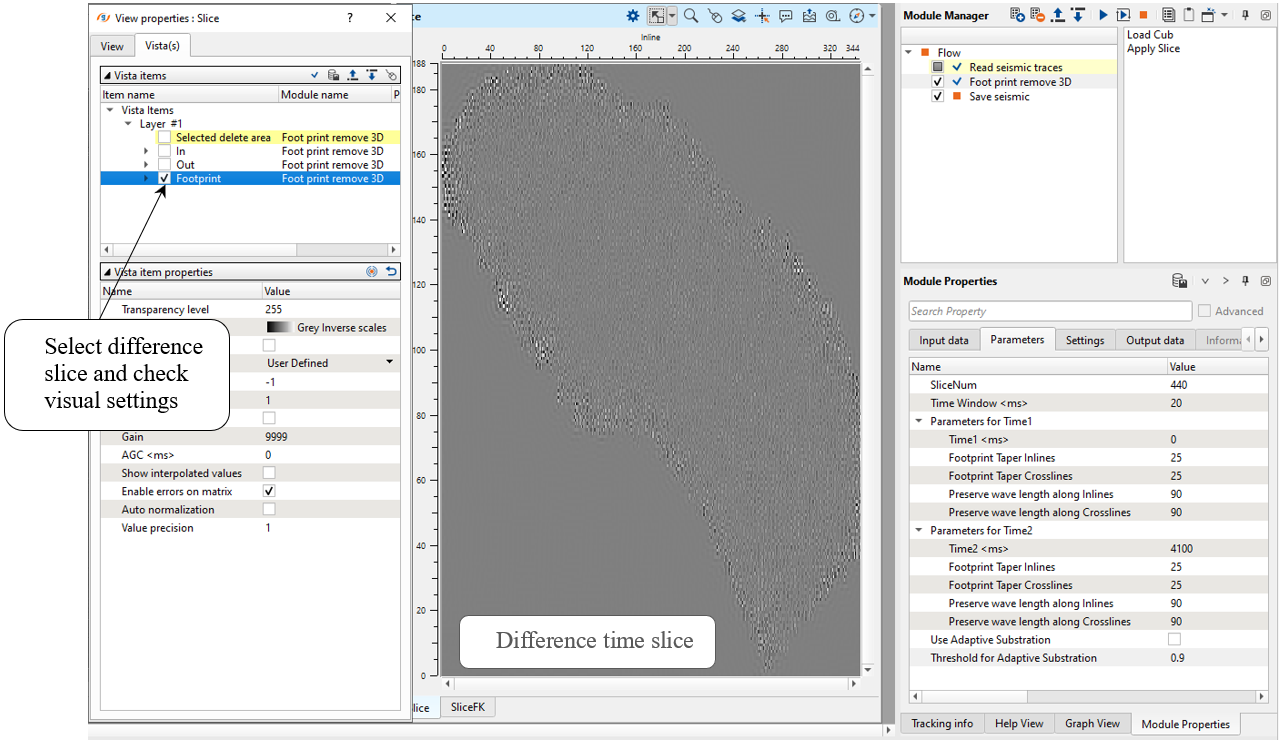Open the SliceFK tab
The height and width of the screenshot is (745, 1282).
(469, 707)
